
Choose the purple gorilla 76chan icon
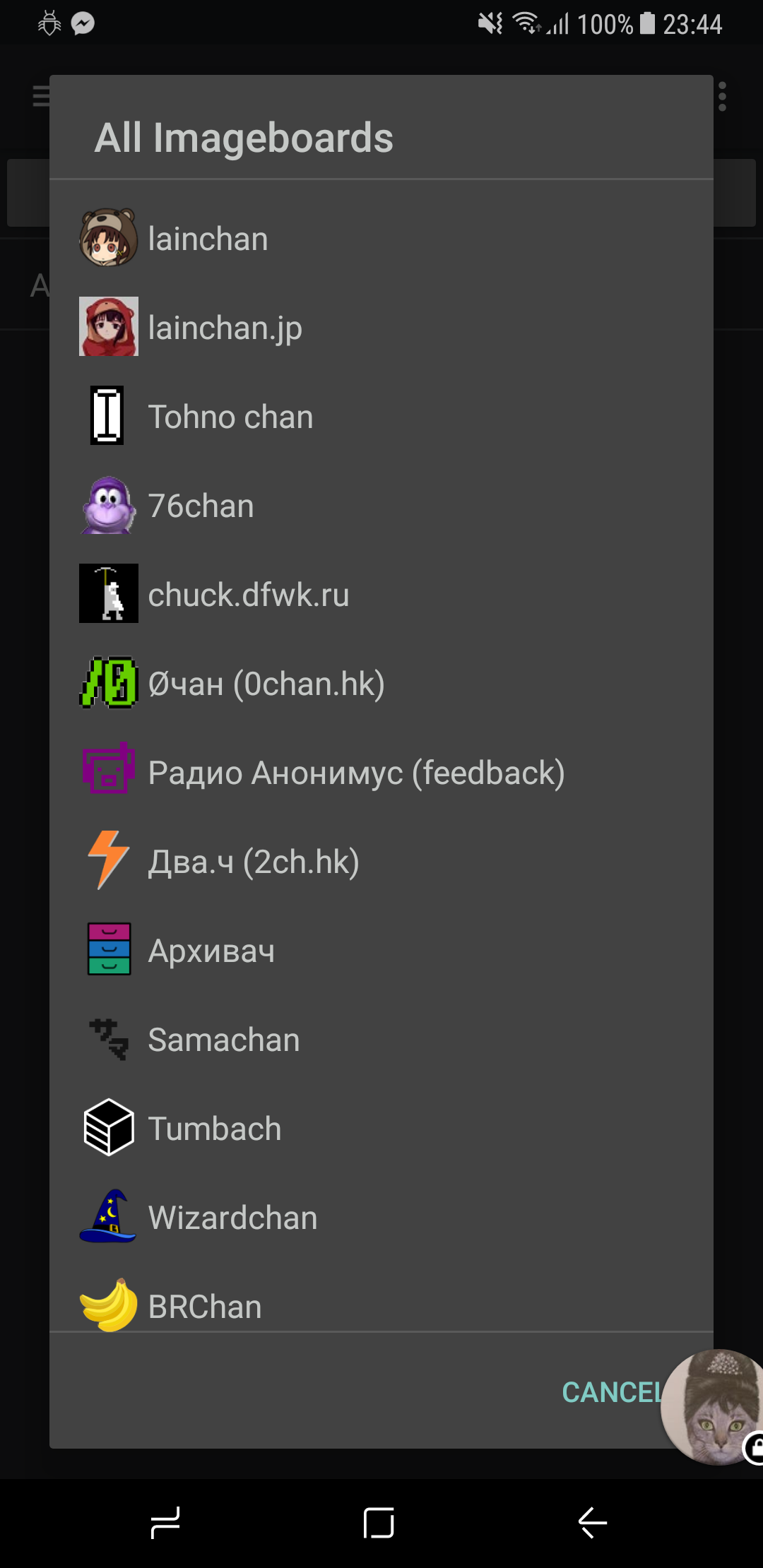[x=108, y=505]
